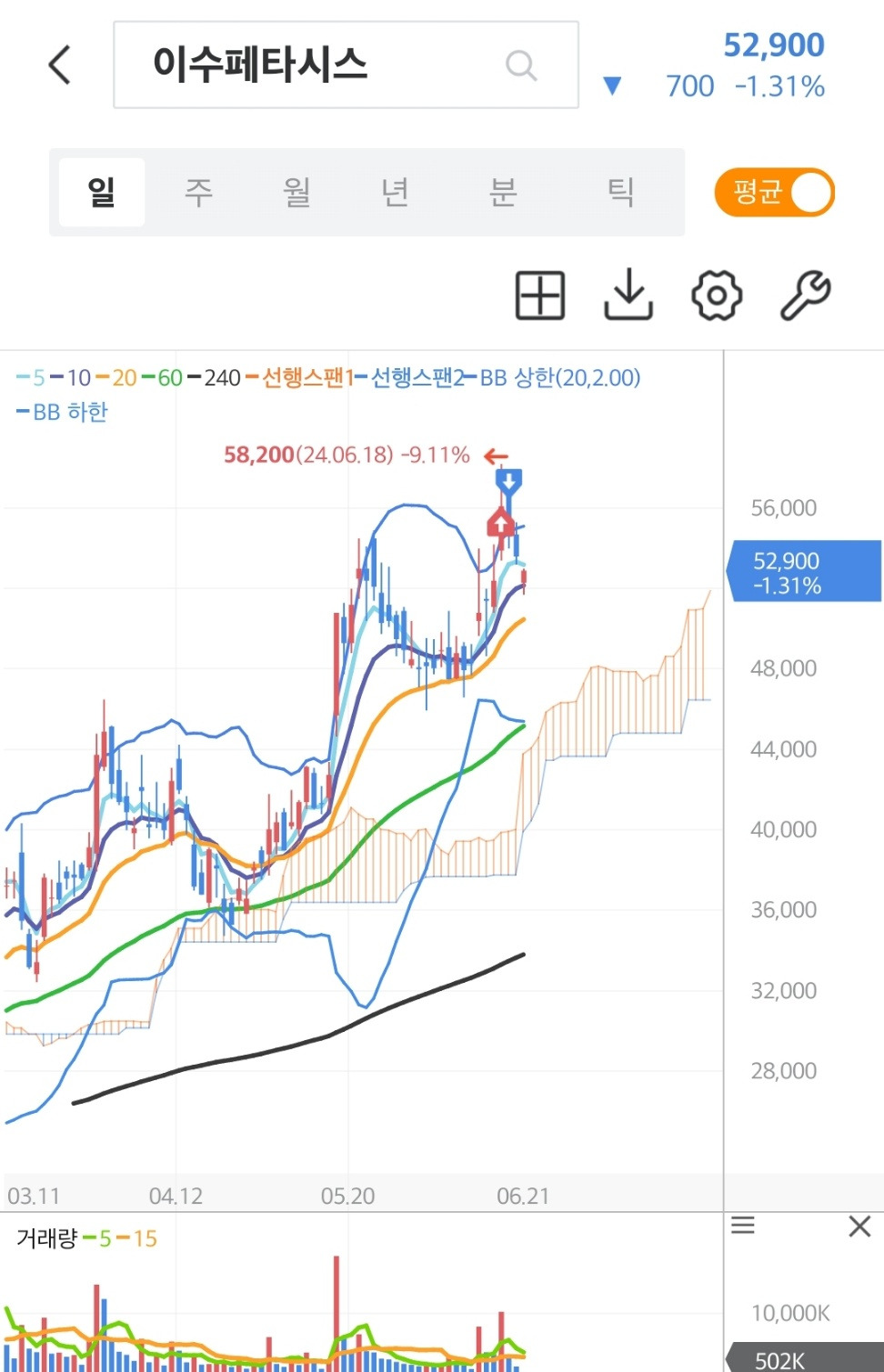This screenshot has height=1372, width=884.
Task: Close the 거래량 volume panel
Action: pyautogui.click(x=859, y=1226)
